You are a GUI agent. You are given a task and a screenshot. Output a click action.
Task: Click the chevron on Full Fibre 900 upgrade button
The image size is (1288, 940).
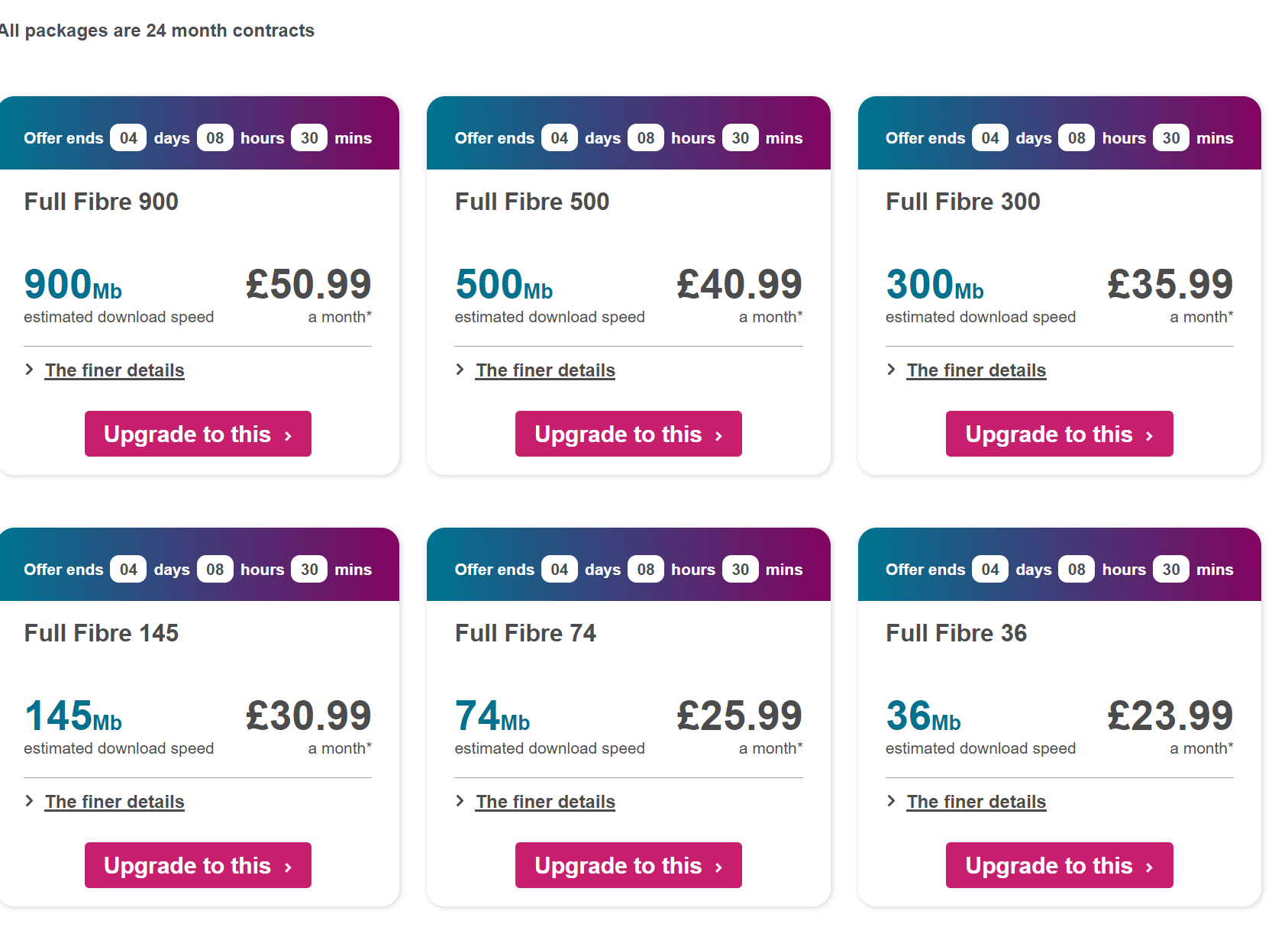pos(288,434)
